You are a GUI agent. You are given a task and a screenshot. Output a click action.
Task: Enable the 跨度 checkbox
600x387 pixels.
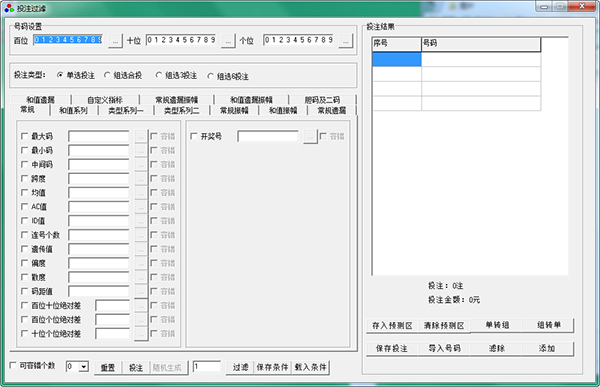[x=24, y=178]
